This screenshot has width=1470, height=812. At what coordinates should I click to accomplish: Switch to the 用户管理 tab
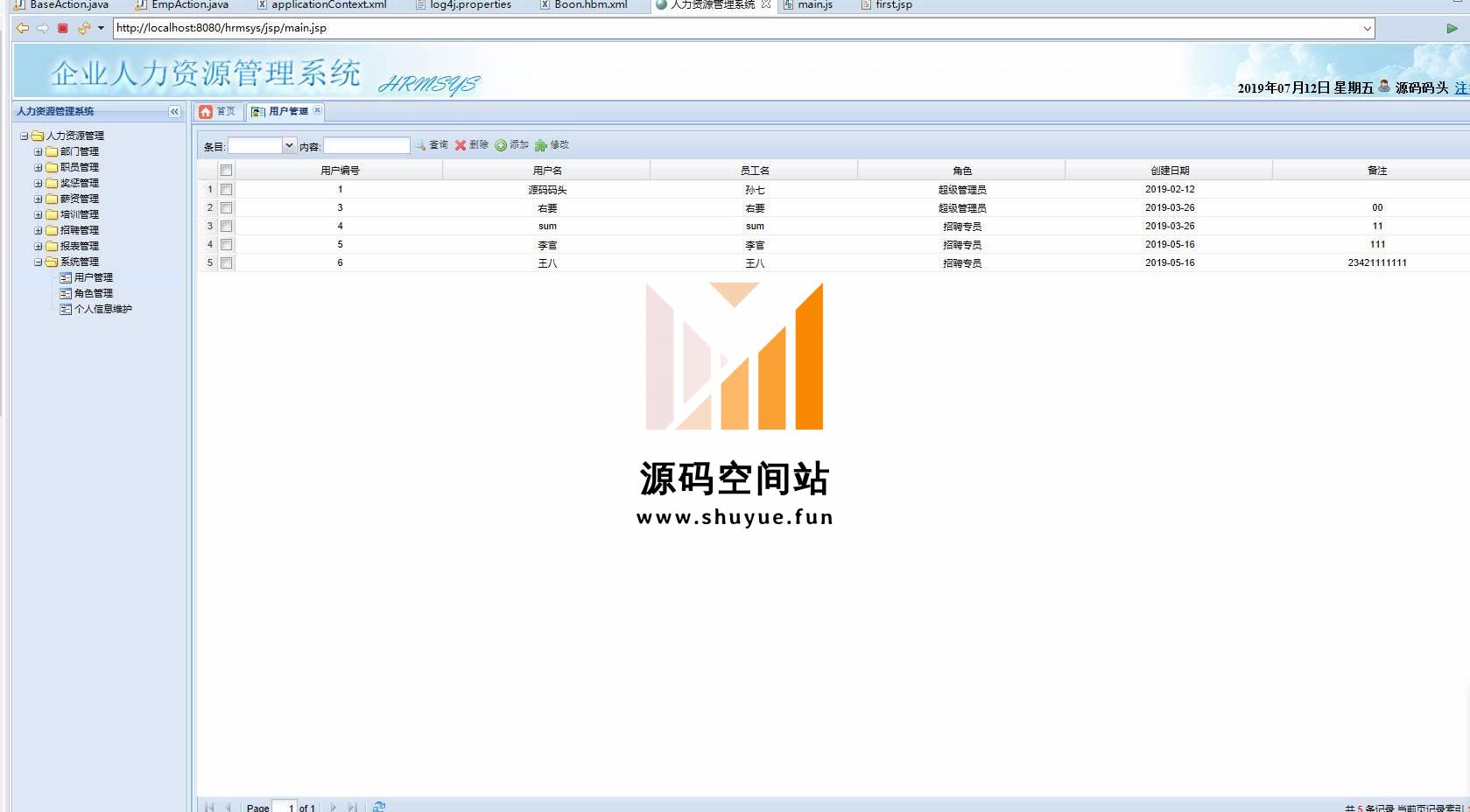[287, 111]
